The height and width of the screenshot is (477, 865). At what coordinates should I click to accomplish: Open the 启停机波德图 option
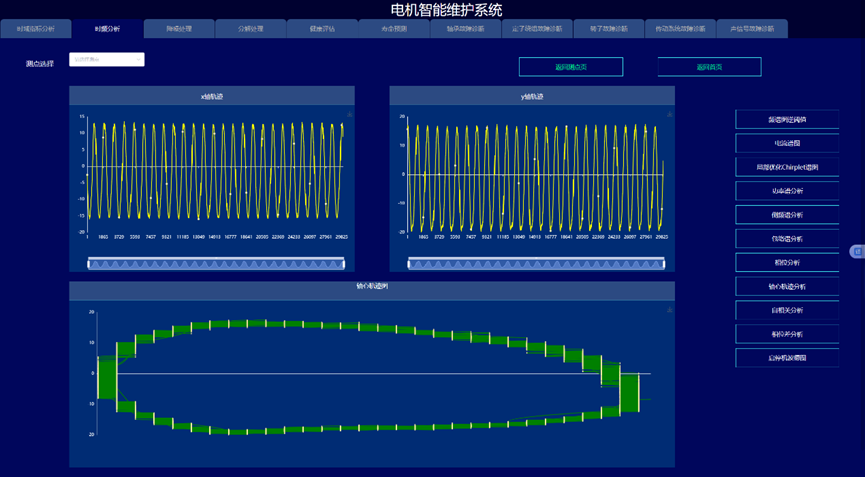click(787, 357)
